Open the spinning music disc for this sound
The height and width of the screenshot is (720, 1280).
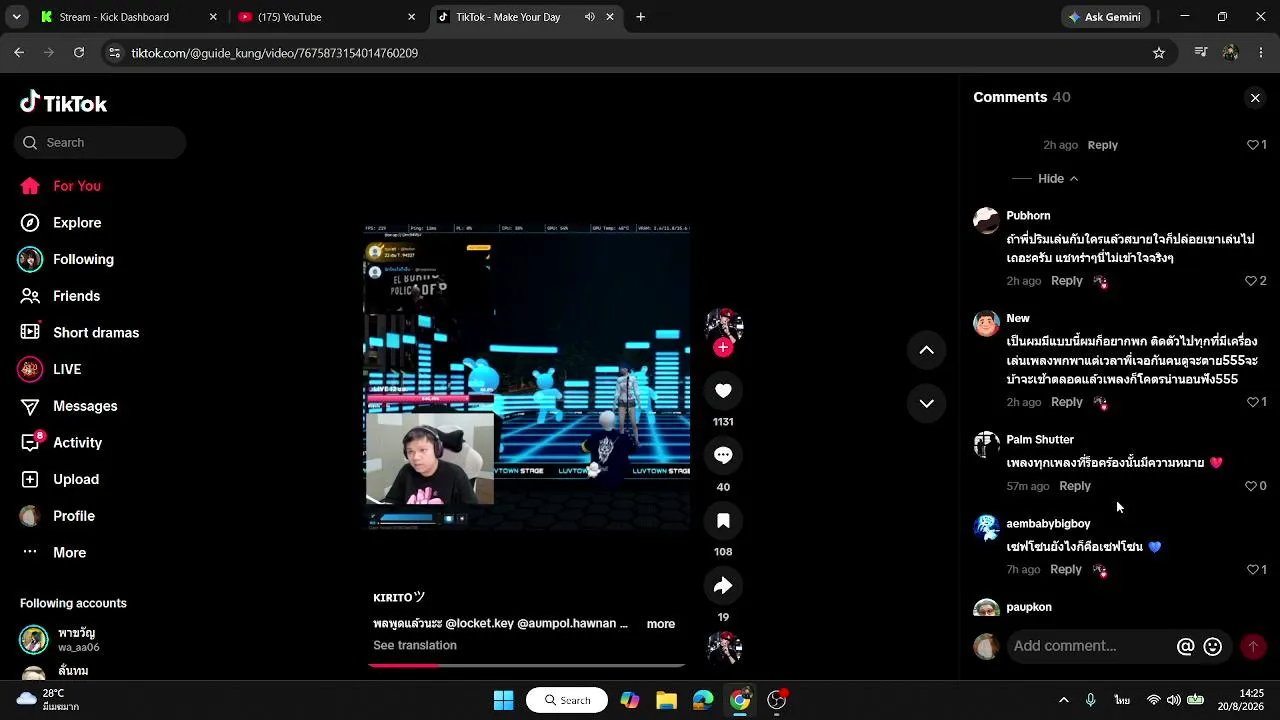(724, 648)
